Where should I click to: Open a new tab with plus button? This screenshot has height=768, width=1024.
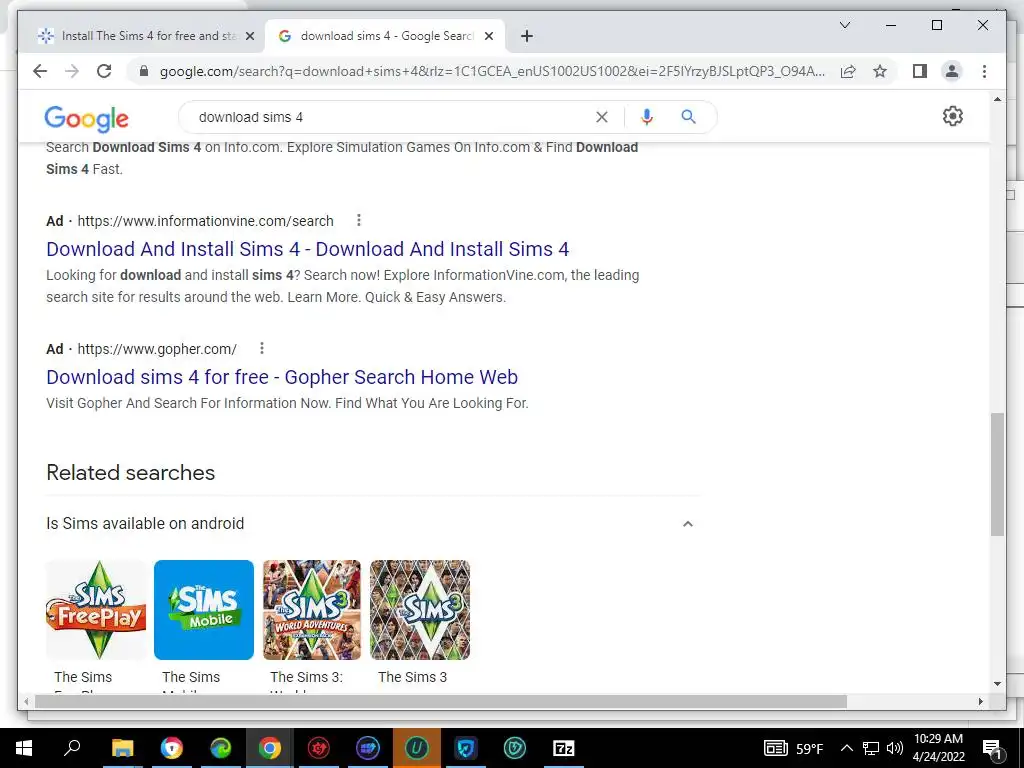click(x=527, y=36)
